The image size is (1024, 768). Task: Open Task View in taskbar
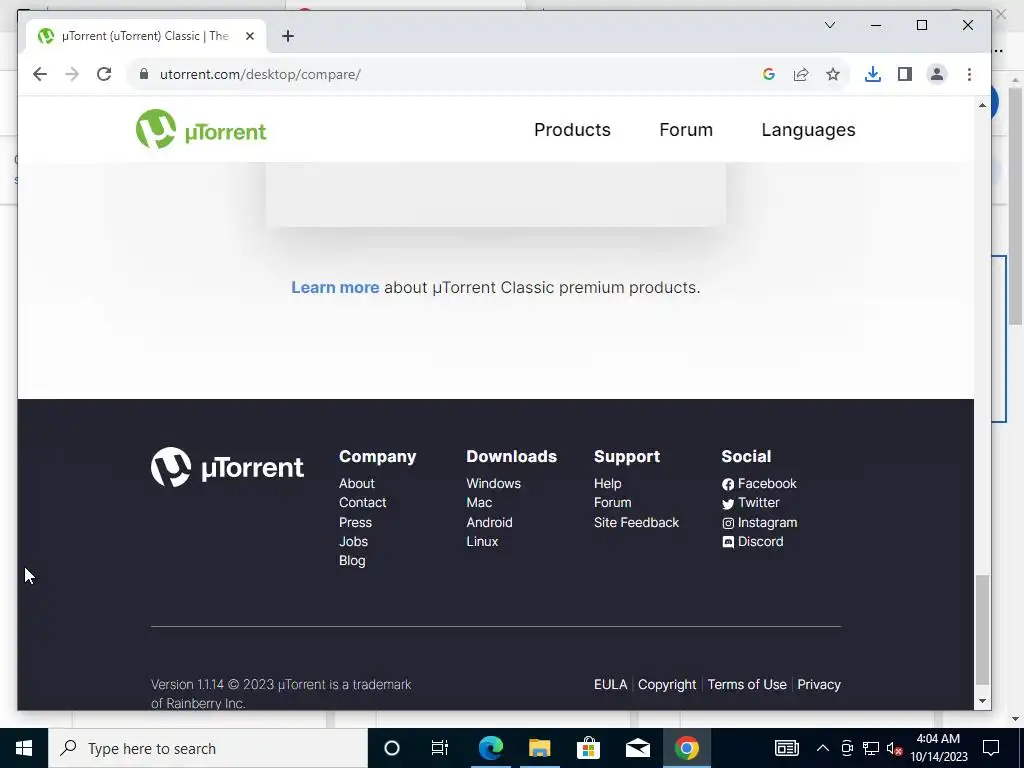pos(440,748)
